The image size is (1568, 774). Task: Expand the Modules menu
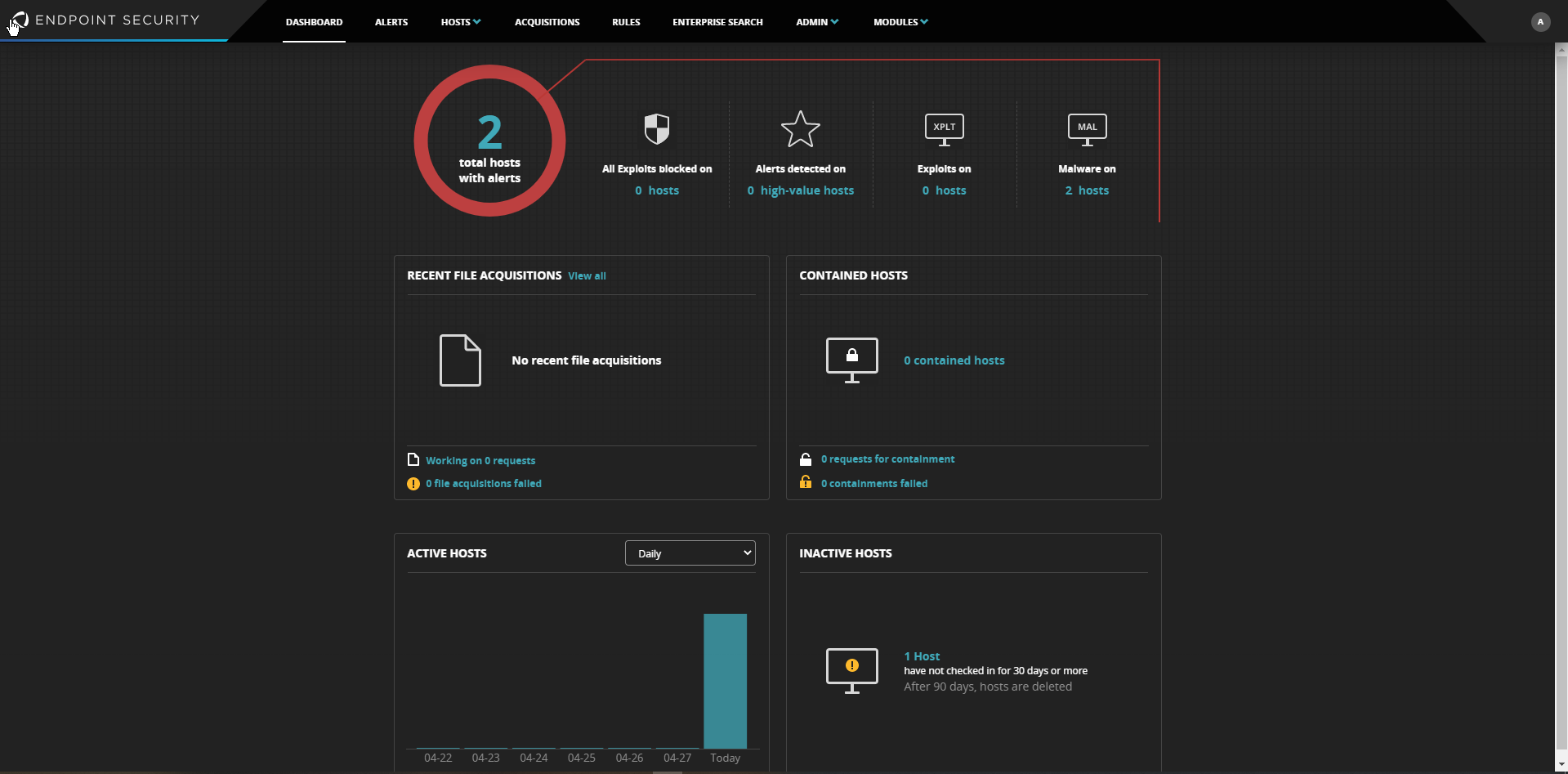click(900, 22)
